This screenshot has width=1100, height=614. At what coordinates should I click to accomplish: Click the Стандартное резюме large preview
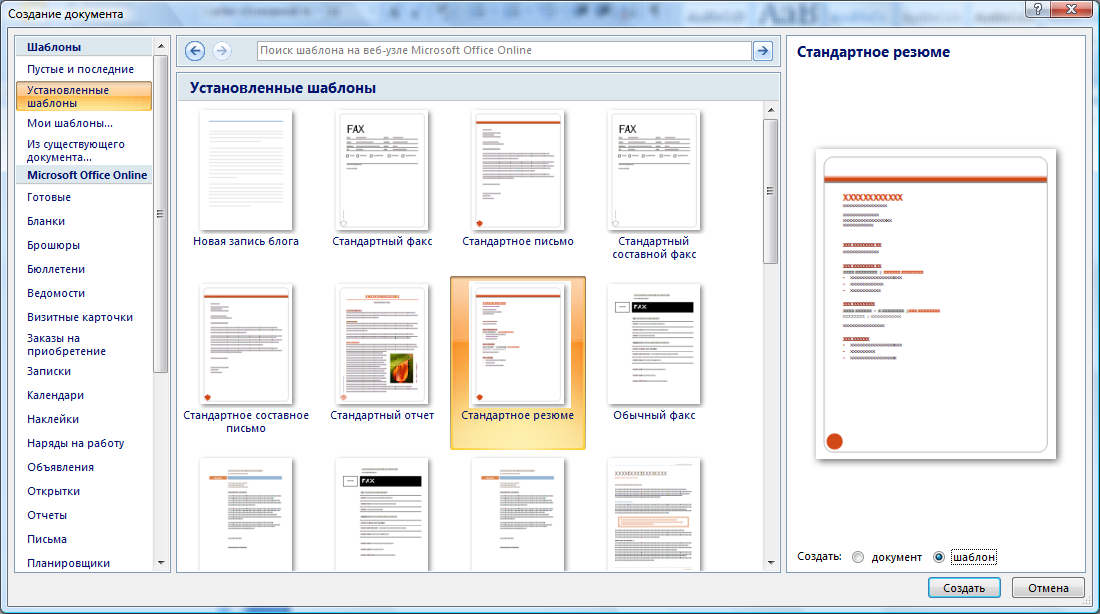(936, 304)
